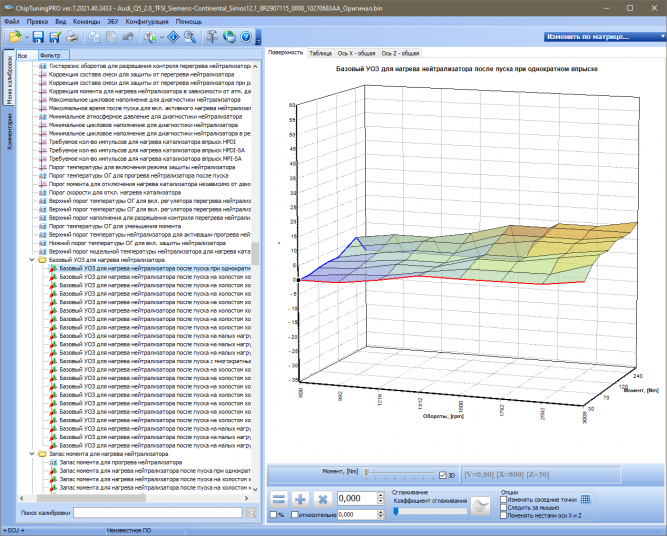This screenshot has width=667, height=536.
Task: Select the first 'Базовый УОЗ ... при однократн' map
Action: click(155, 268)
